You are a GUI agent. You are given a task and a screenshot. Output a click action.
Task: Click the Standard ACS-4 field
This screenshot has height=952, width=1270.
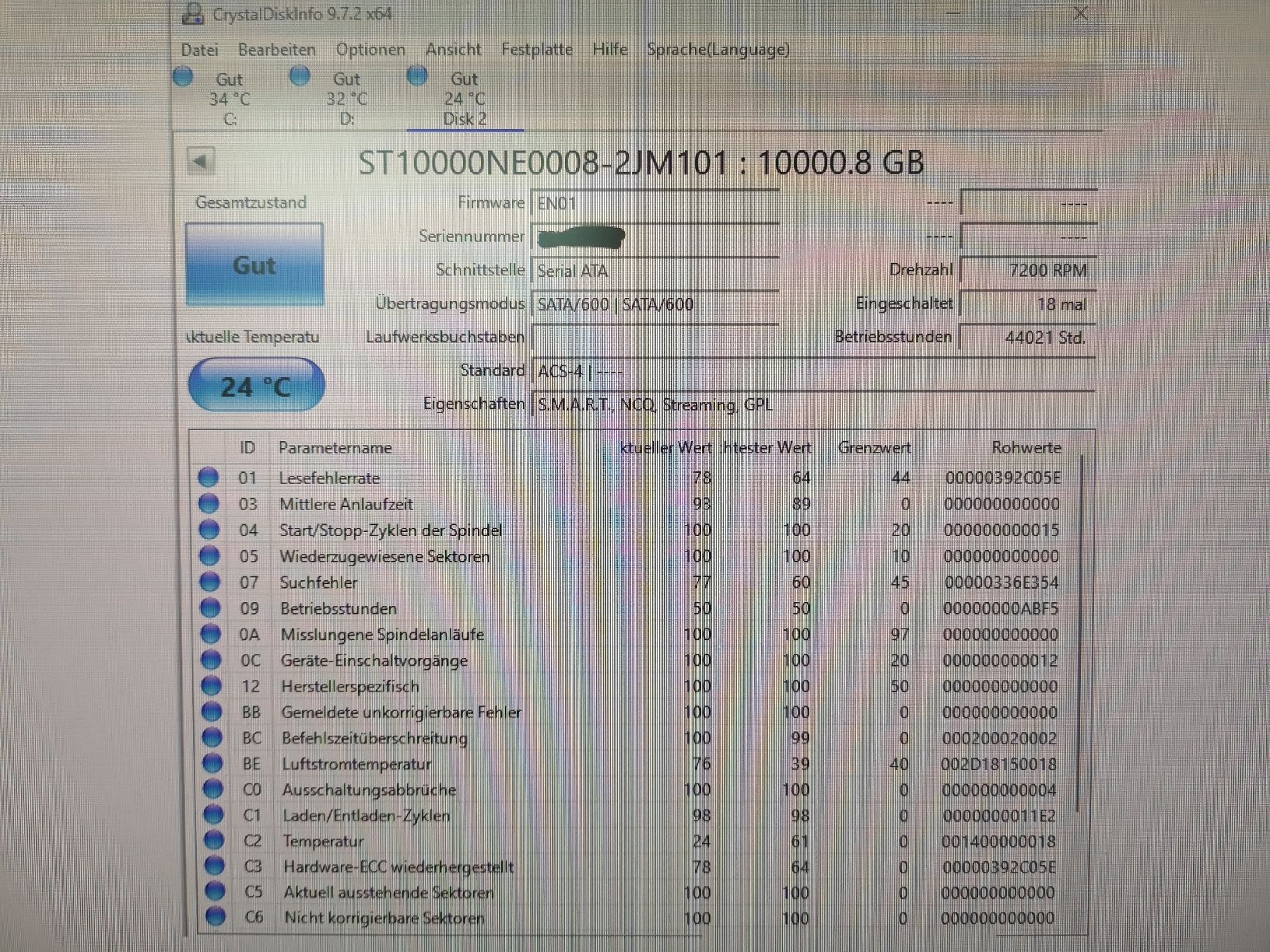pos(813,371)
